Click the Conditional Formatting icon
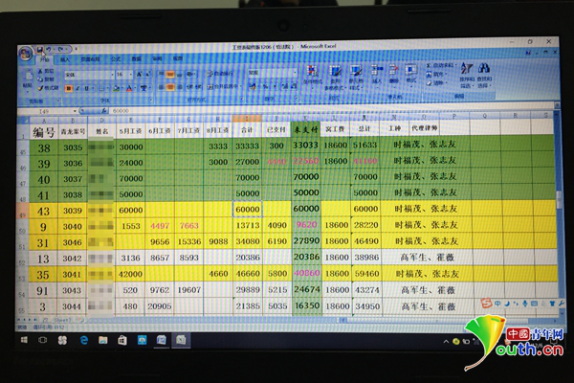574x383 pixels. click(312, 70)
